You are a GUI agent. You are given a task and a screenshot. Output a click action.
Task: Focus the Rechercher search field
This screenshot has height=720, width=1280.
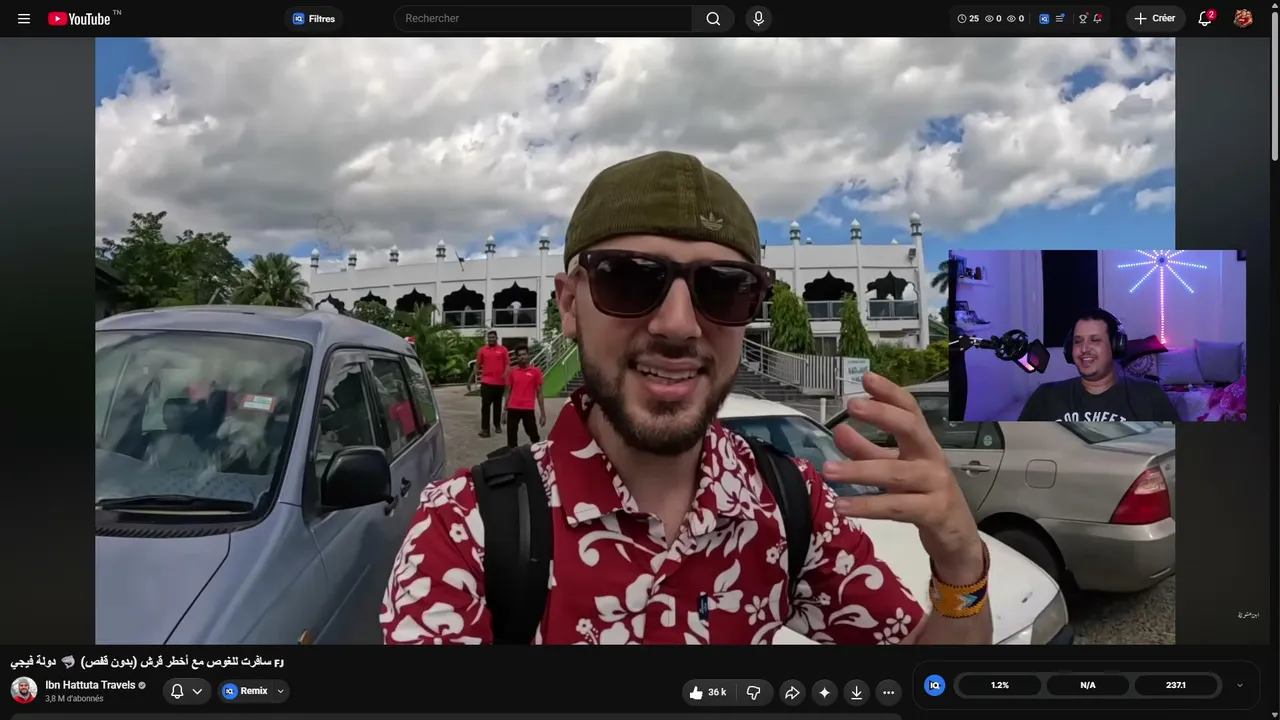[x=543, y=18]
